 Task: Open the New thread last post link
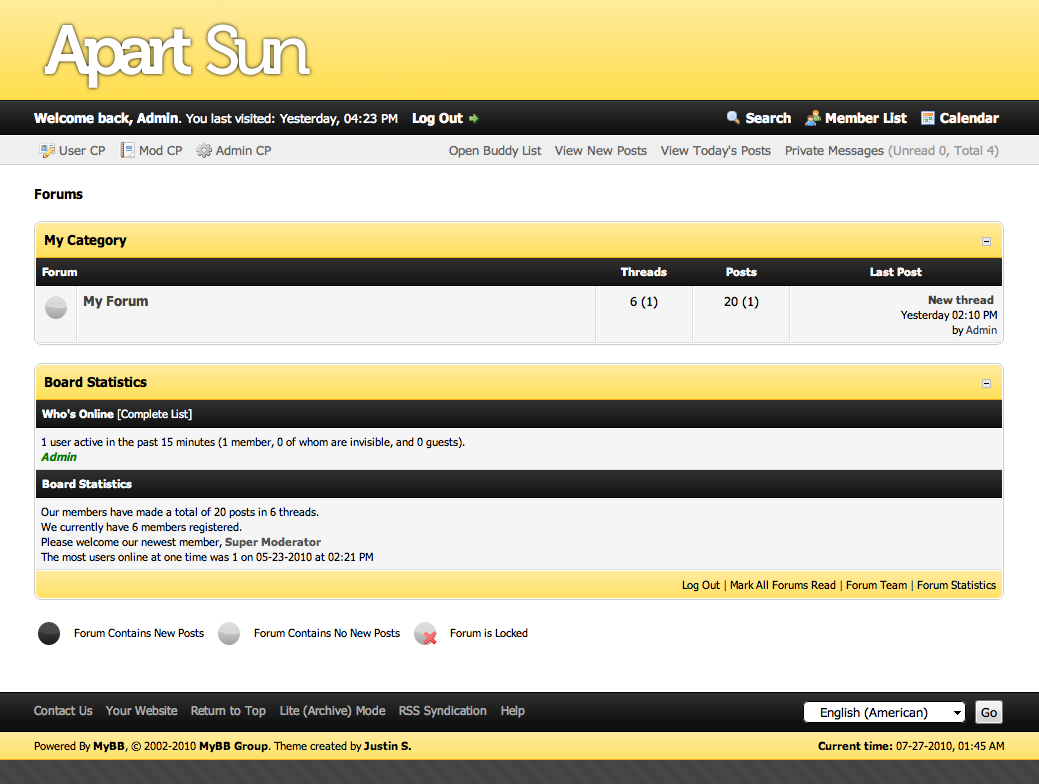pyautogui.click(x=960, y=300)
